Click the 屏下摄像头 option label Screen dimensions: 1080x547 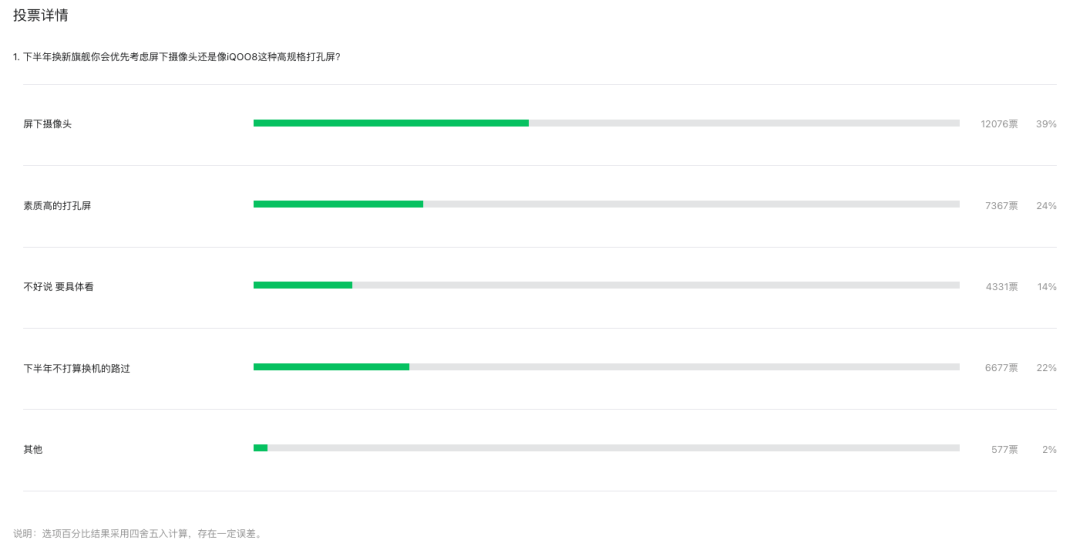[x=48, y=124]
